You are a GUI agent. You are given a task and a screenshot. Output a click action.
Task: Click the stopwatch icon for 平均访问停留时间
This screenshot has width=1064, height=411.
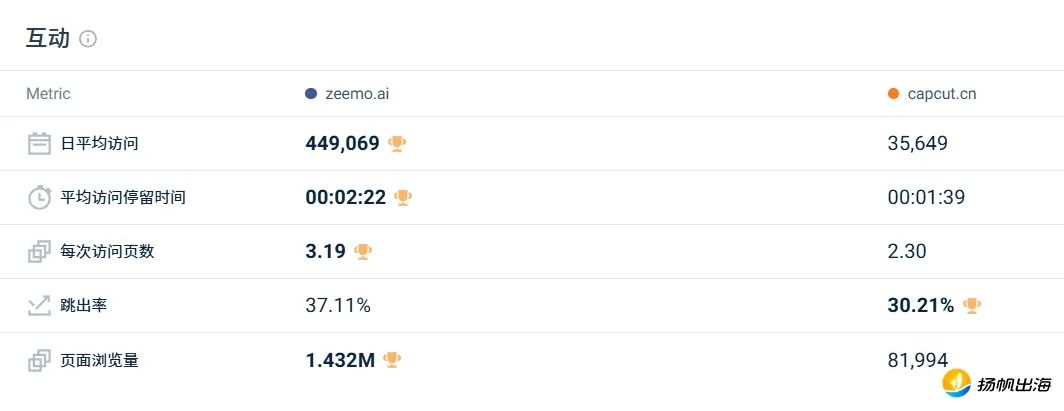pos(39,197)
